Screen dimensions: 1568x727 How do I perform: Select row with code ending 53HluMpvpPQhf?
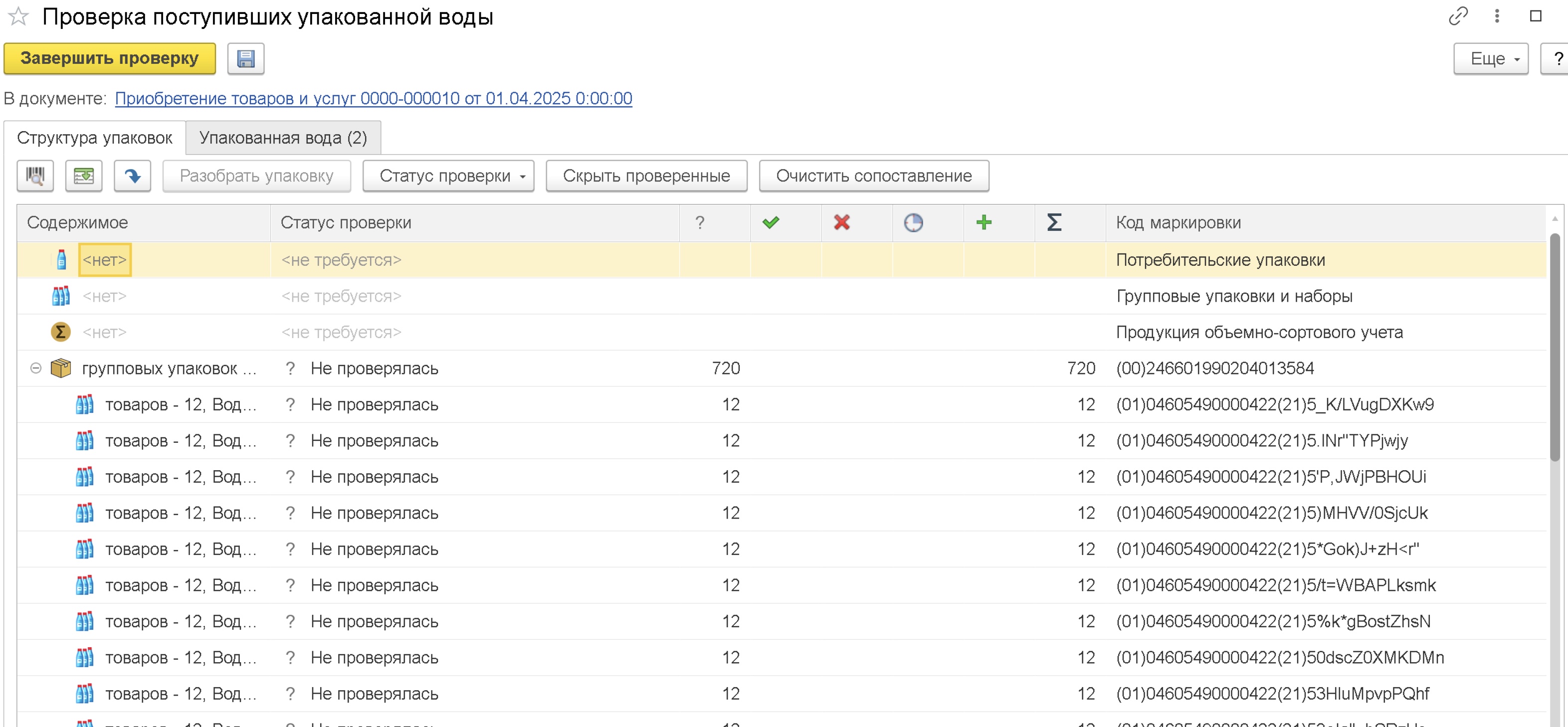[x=782, y=694]
